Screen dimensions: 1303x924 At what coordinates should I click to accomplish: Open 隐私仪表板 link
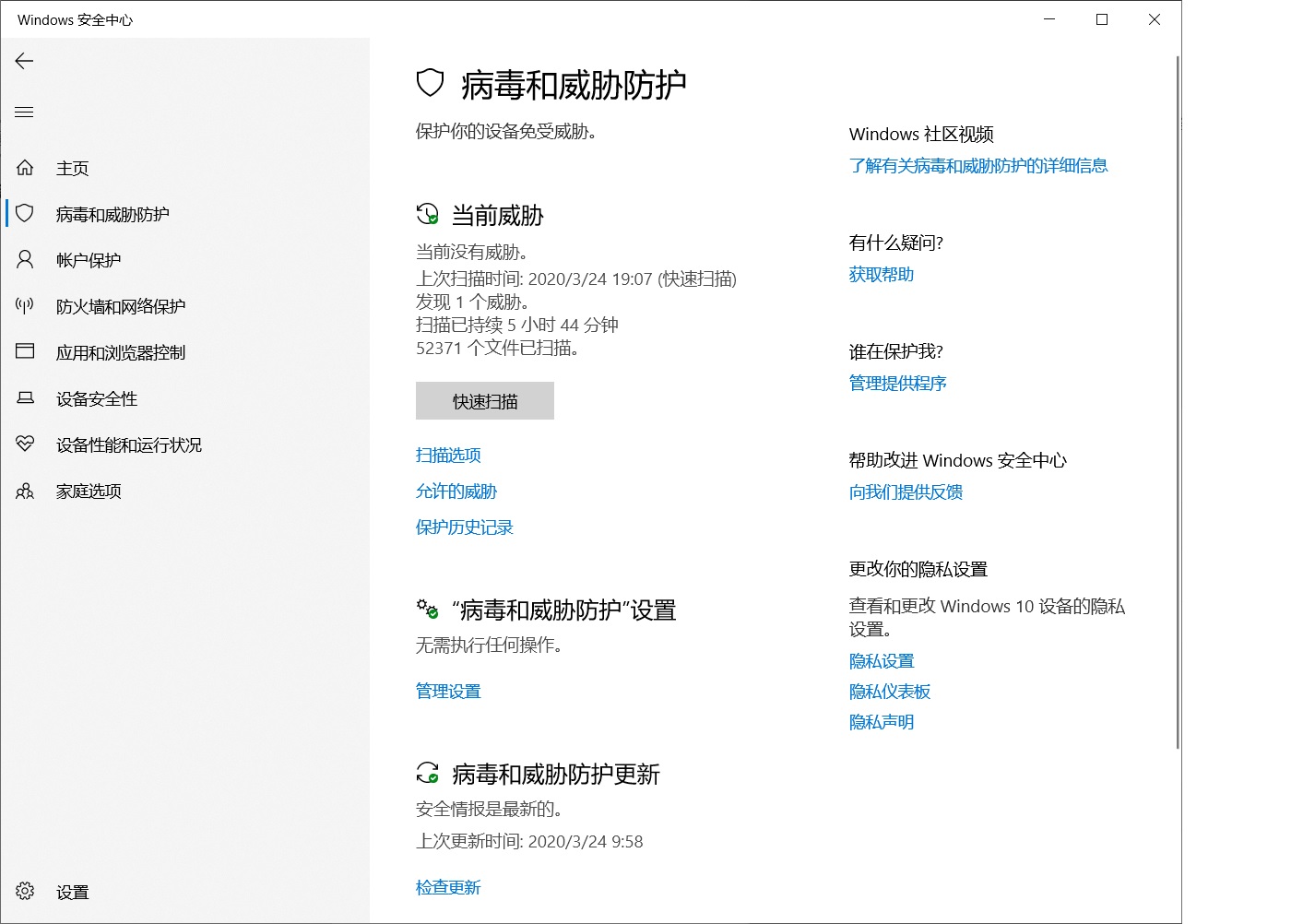890,691
